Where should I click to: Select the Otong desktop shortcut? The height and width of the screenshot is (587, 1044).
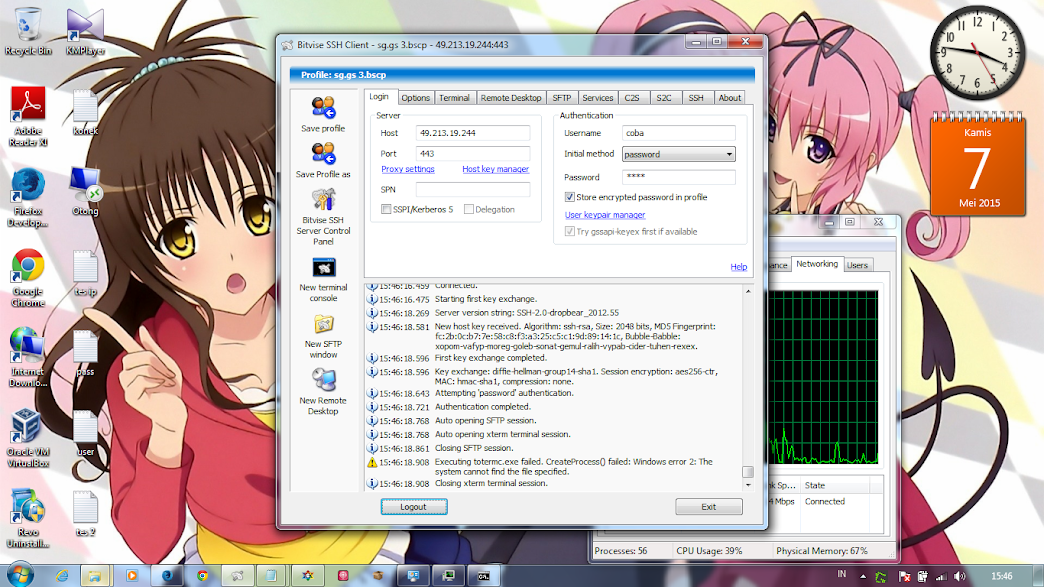[85, 192]
